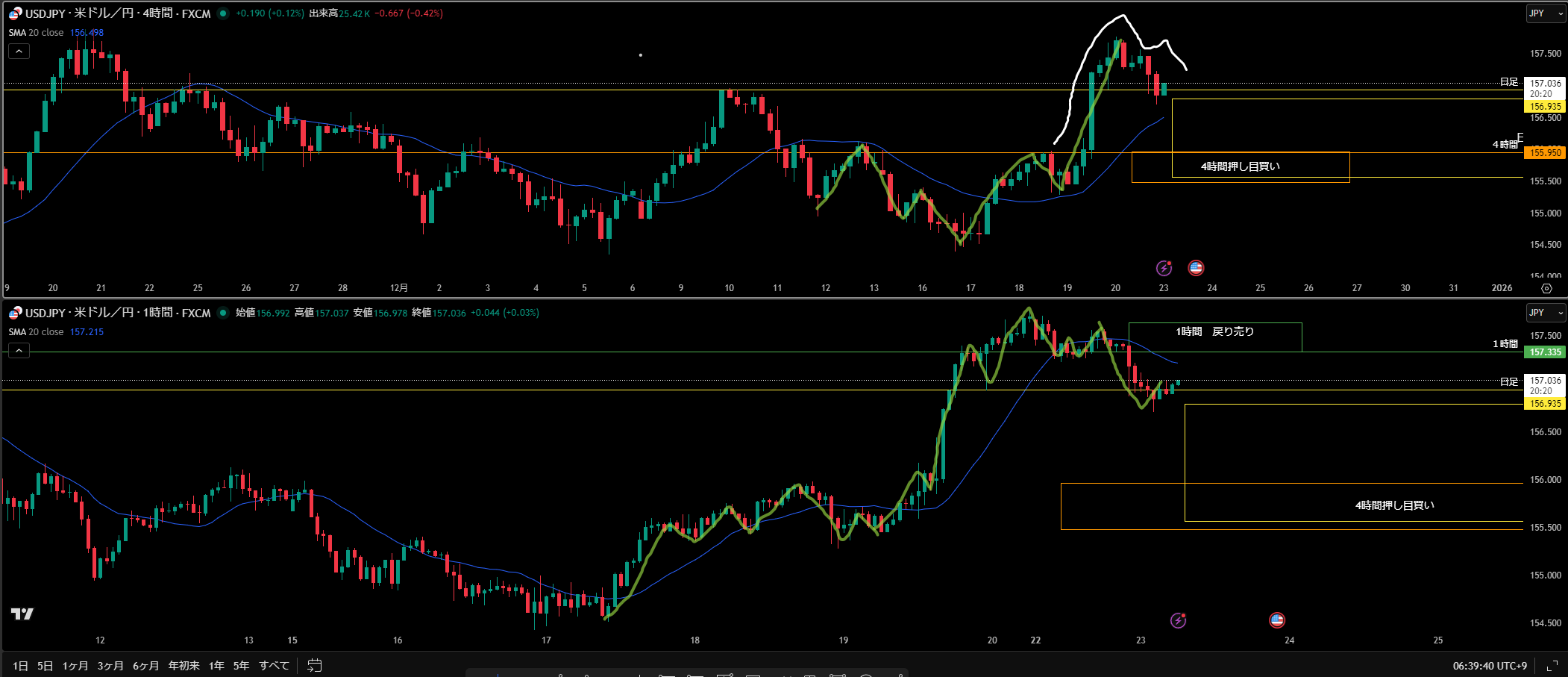
Task: Collapse the lower chart indicator legend
Action: [19, 350]
